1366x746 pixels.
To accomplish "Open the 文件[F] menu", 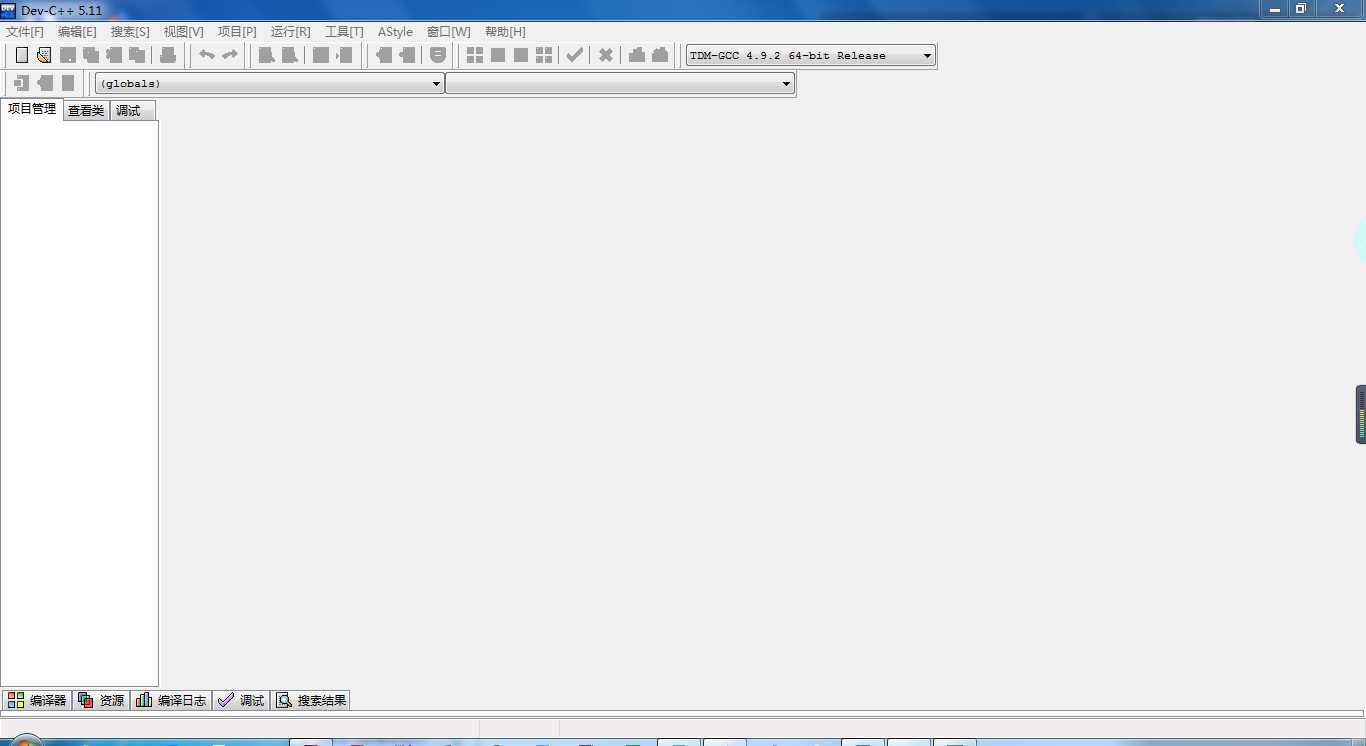I will pyautogui.click(x=25, y=32).
